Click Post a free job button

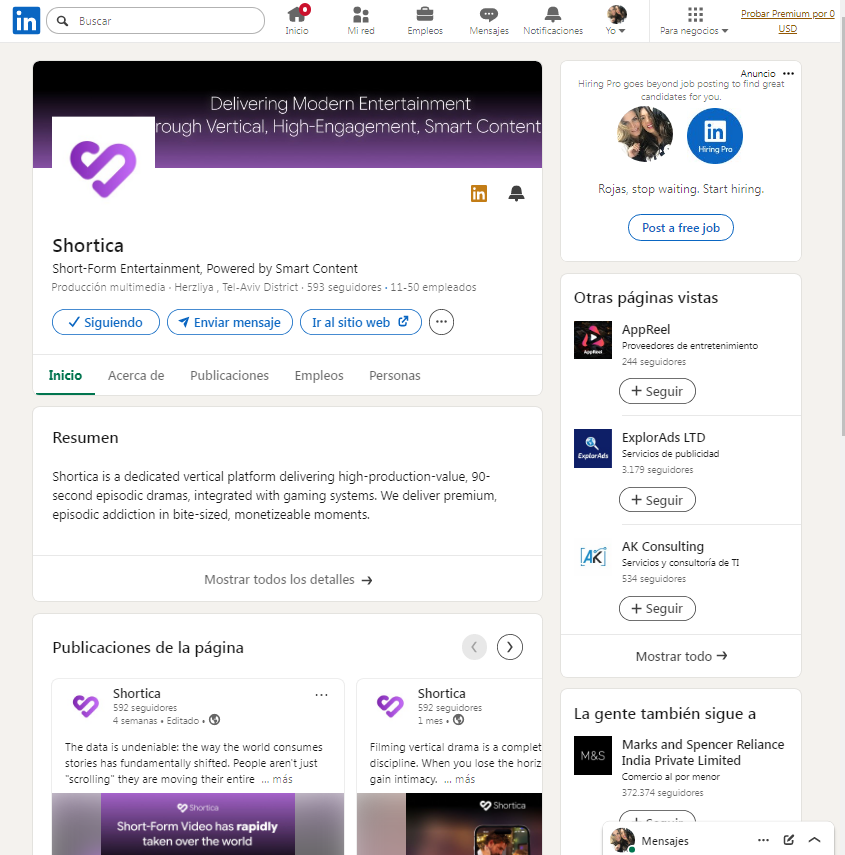(680, 227)
